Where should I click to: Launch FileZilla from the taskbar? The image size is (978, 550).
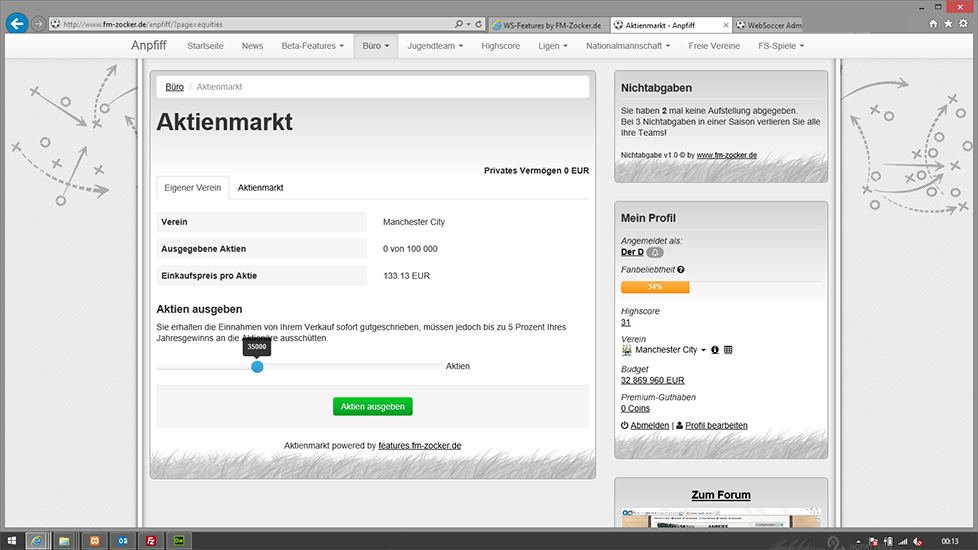150,541
